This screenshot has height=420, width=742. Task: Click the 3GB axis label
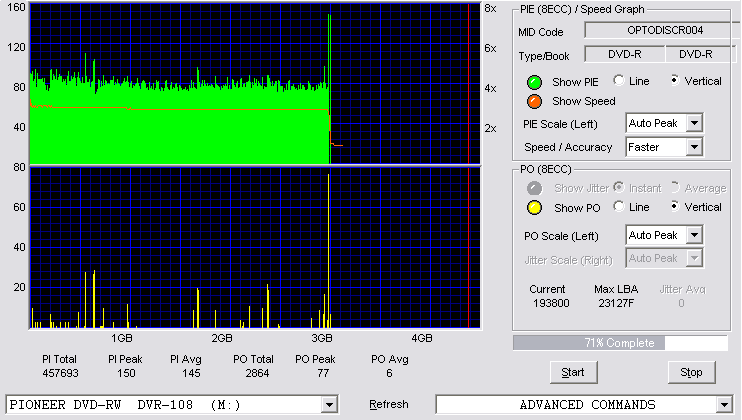322,338
